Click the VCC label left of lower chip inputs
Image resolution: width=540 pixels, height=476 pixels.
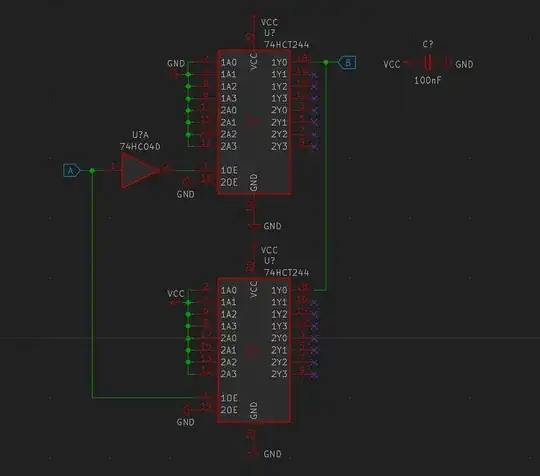176,293
